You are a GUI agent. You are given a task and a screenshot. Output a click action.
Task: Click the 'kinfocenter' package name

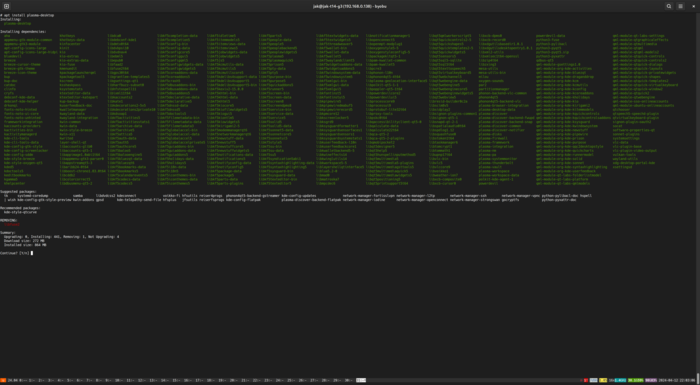70,44
